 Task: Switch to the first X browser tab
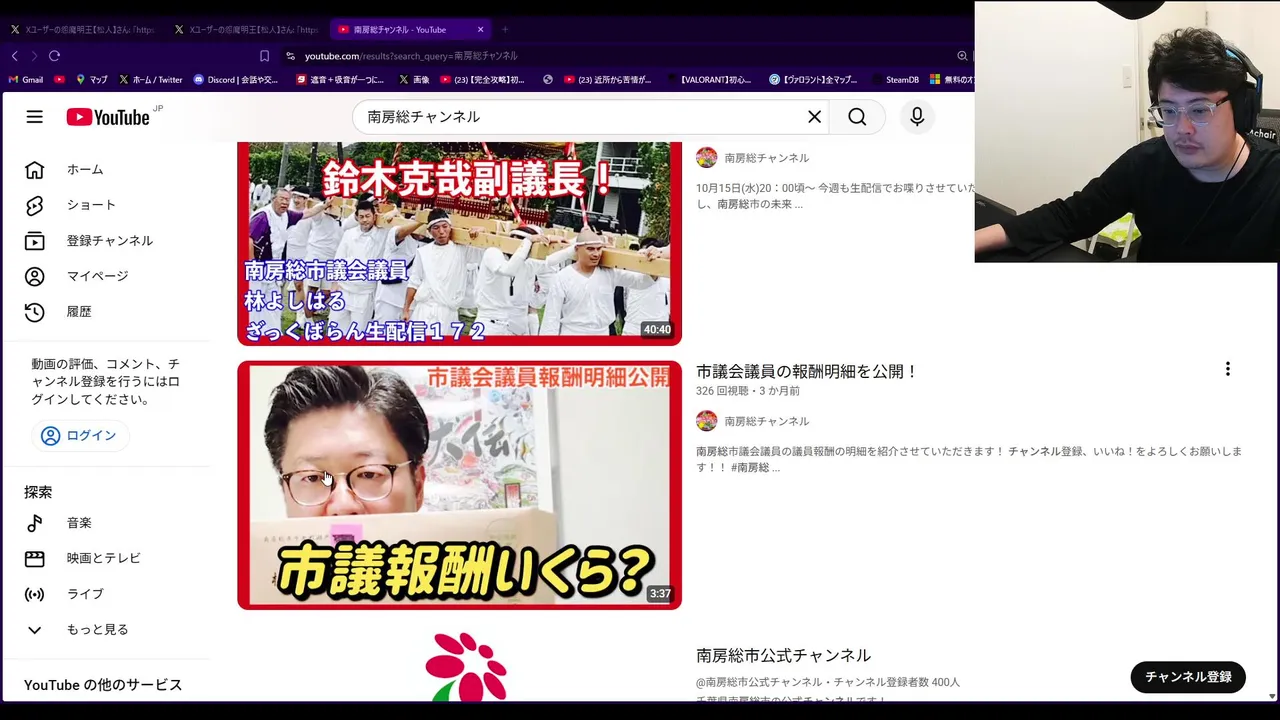tap(82, 29)
